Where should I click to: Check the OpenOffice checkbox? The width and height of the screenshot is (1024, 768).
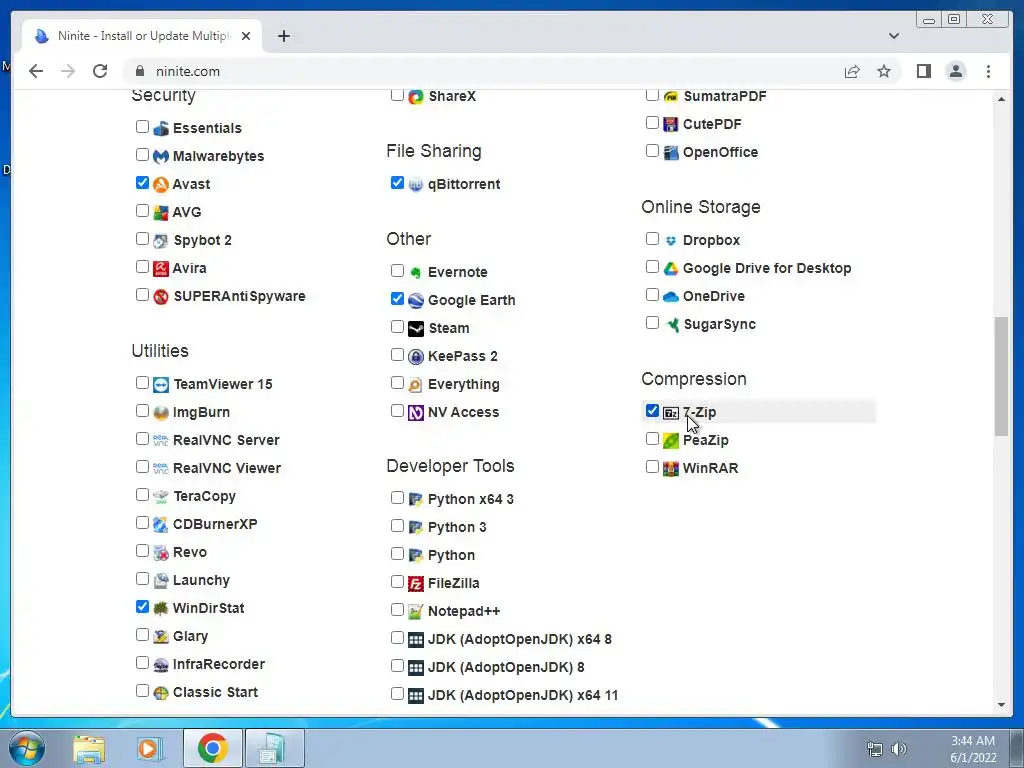click(652, 151)
